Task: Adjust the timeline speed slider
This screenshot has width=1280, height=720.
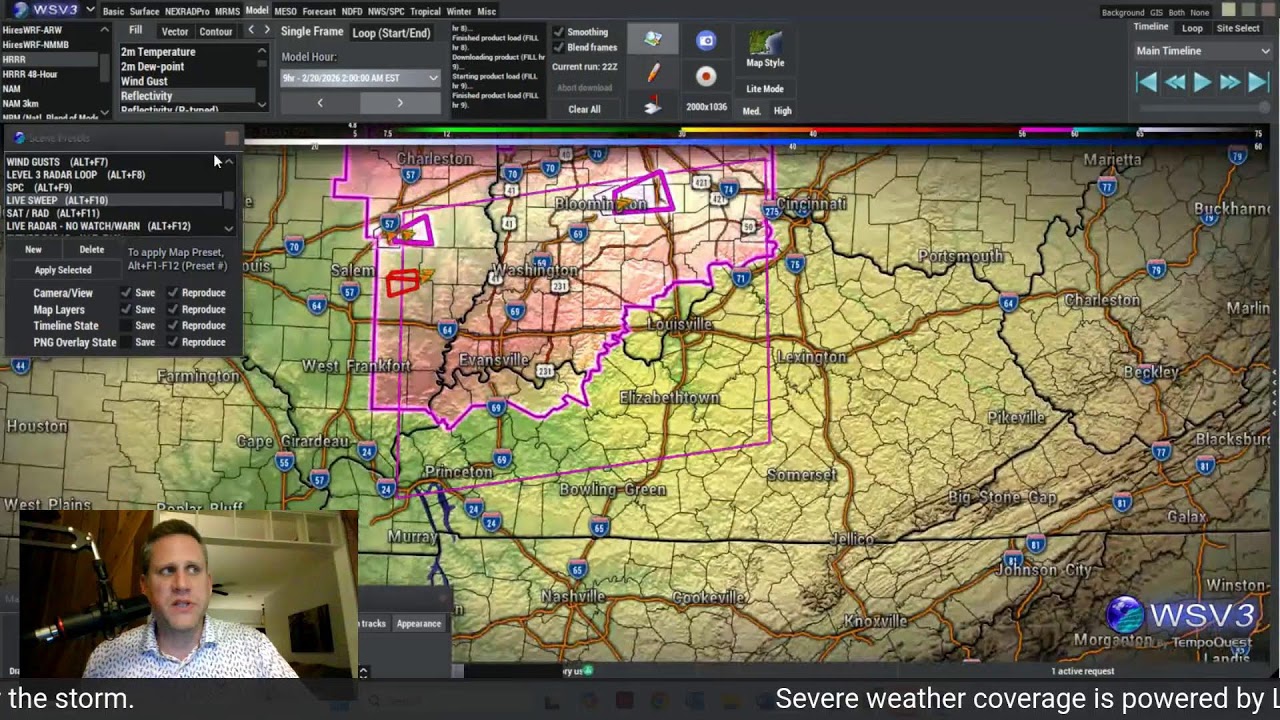Action: tap(1203, 107)
